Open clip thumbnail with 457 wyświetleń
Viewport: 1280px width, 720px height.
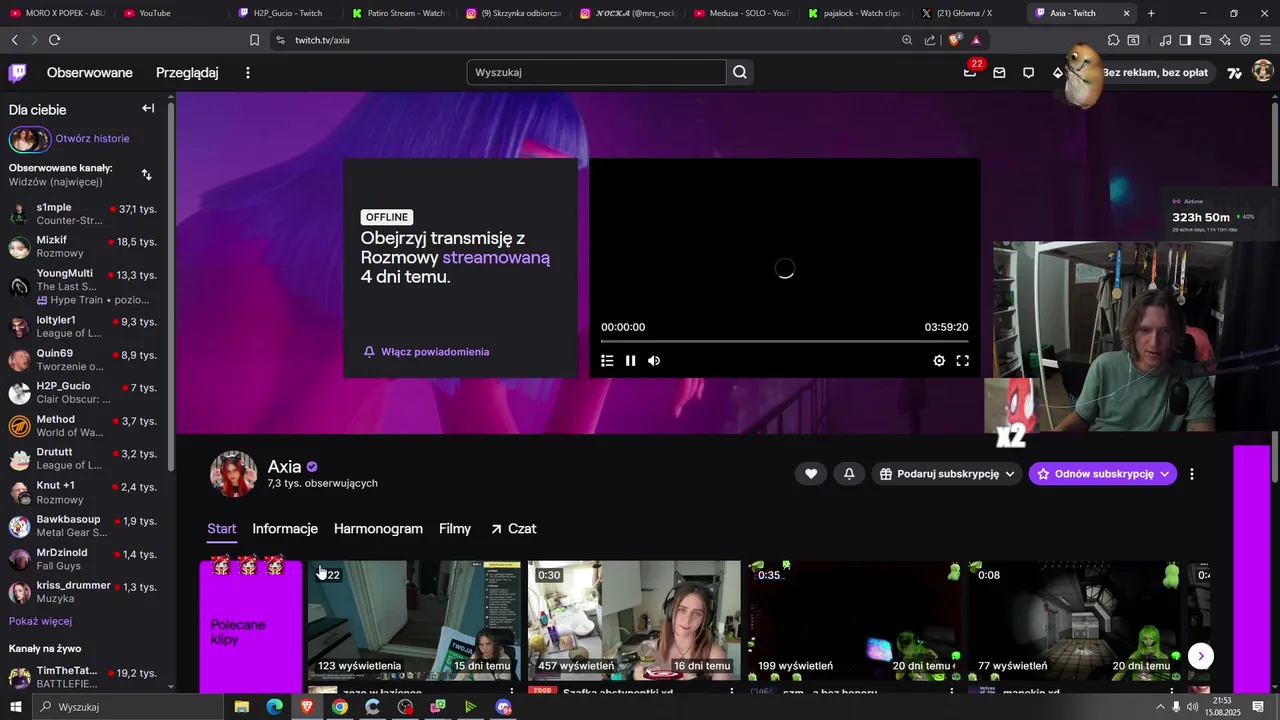(634, 620)
